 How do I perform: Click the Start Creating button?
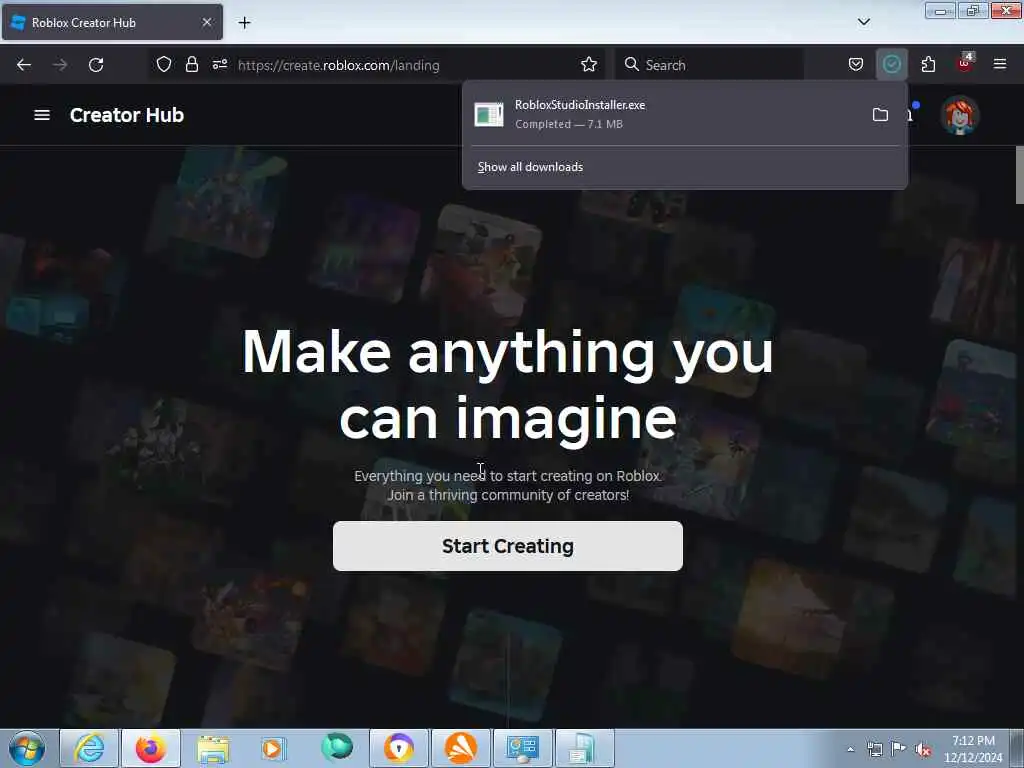click(x=507, y=546)
